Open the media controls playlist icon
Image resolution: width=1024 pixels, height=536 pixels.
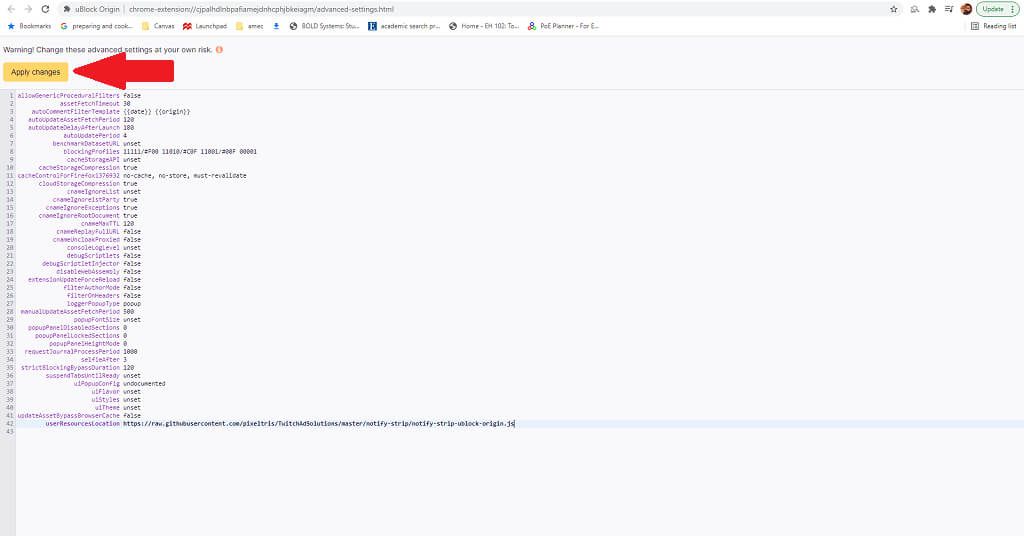coord(949,9)
